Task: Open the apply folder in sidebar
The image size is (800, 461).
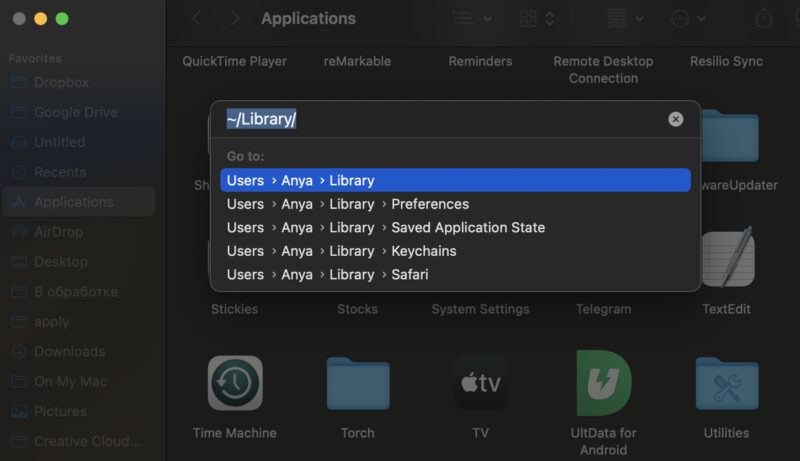Action: [79, 322]
